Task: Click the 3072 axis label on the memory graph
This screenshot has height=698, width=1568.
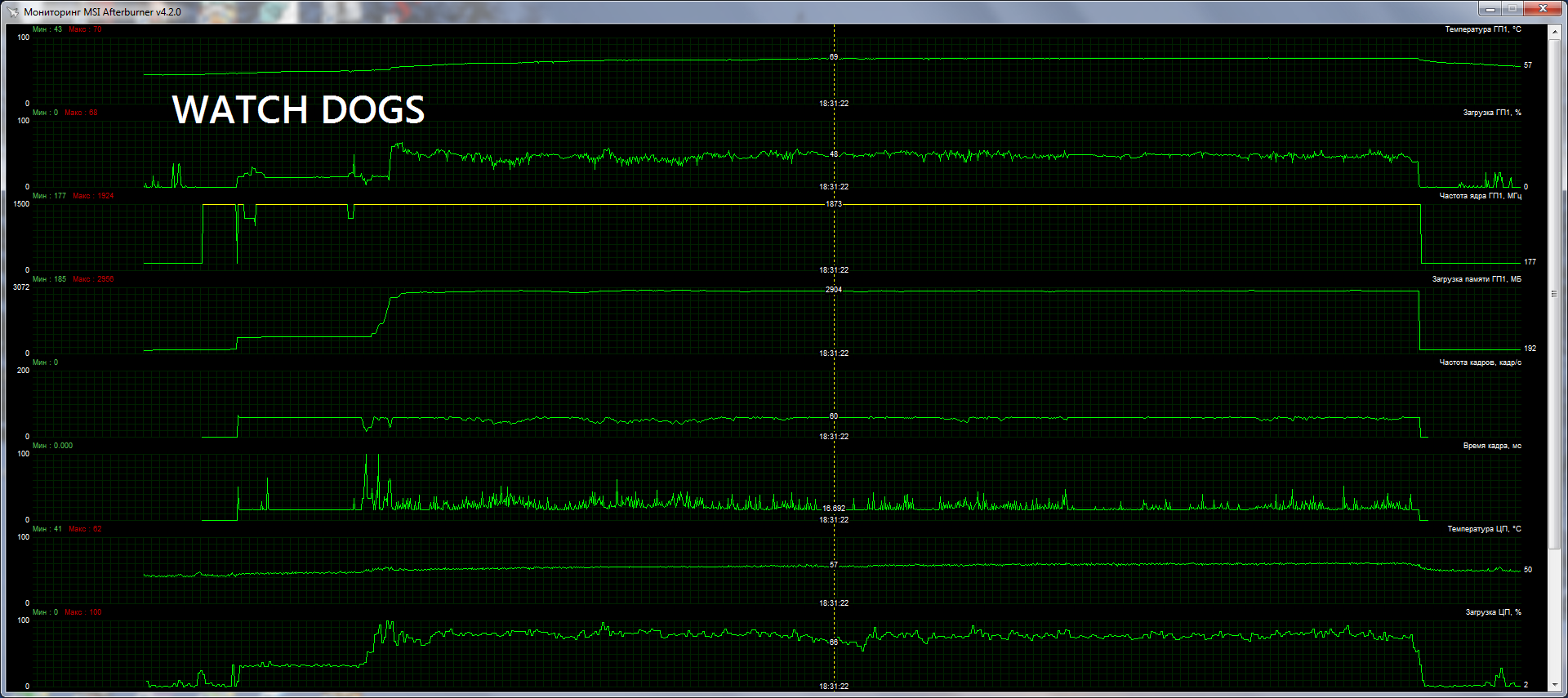Action: (21, 287)
